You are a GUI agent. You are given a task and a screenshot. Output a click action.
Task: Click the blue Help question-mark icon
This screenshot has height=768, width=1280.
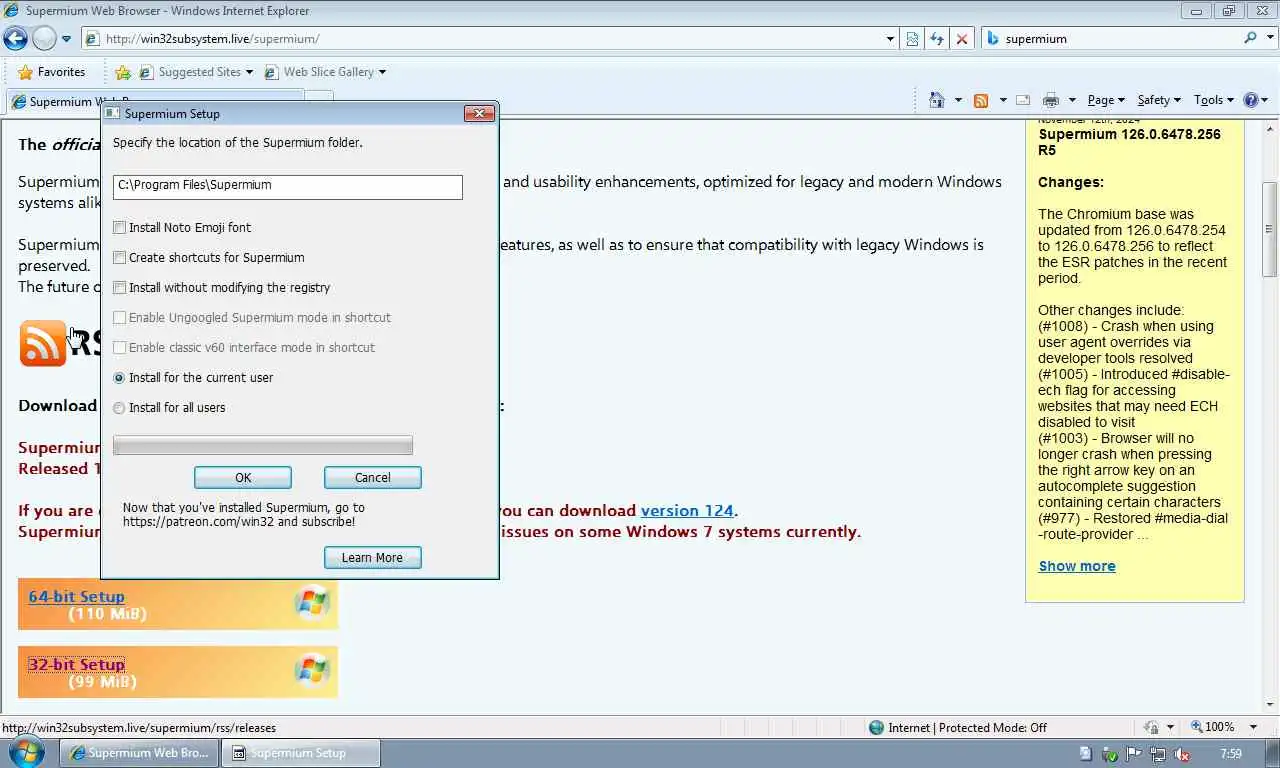click(x=1250, y=100)
